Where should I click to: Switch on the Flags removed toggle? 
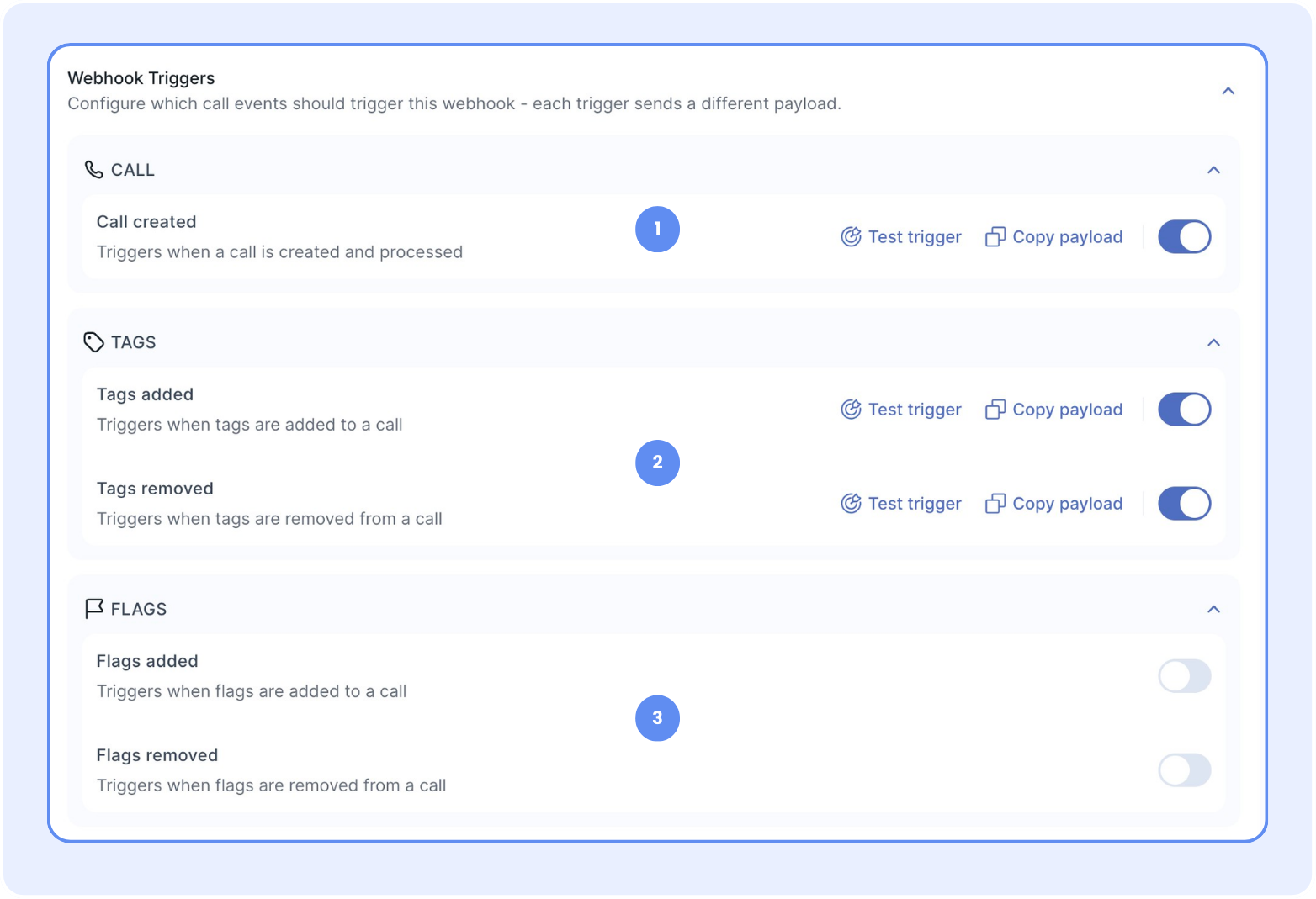(x=1184, y=770)
